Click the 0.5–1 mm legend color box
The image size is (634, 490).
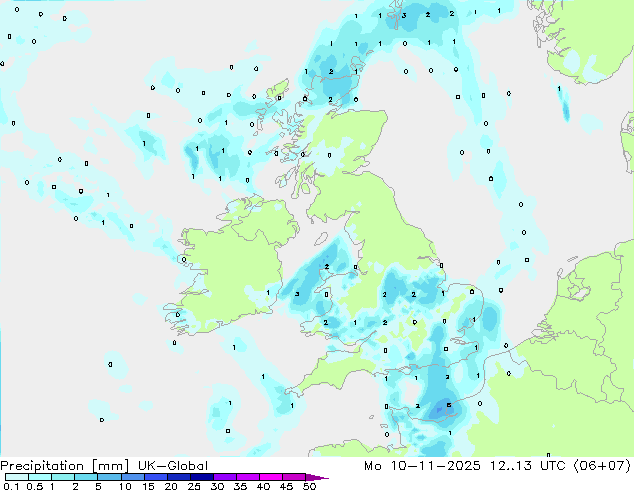coord(40,477)
